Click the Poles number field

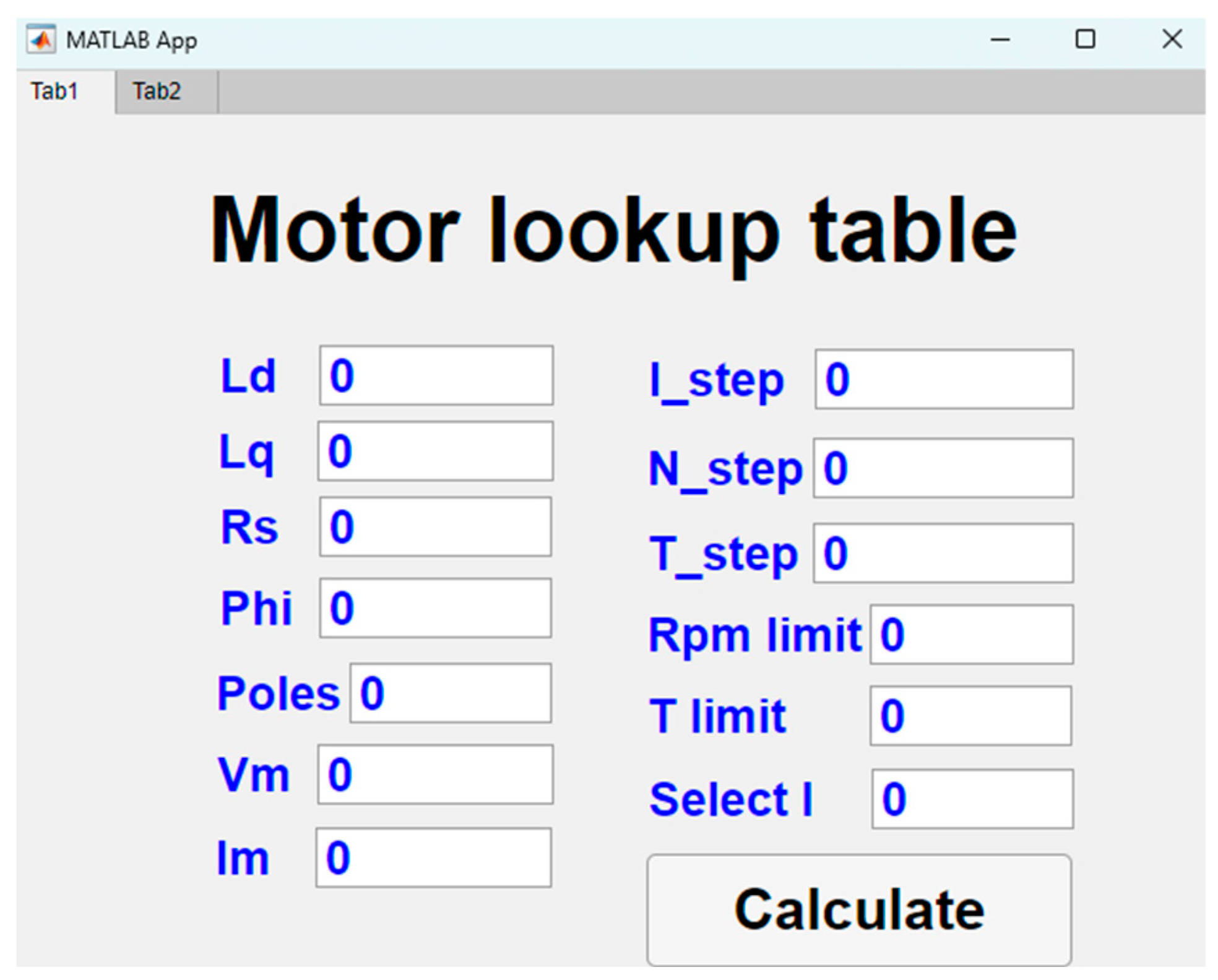pos(451,692)
